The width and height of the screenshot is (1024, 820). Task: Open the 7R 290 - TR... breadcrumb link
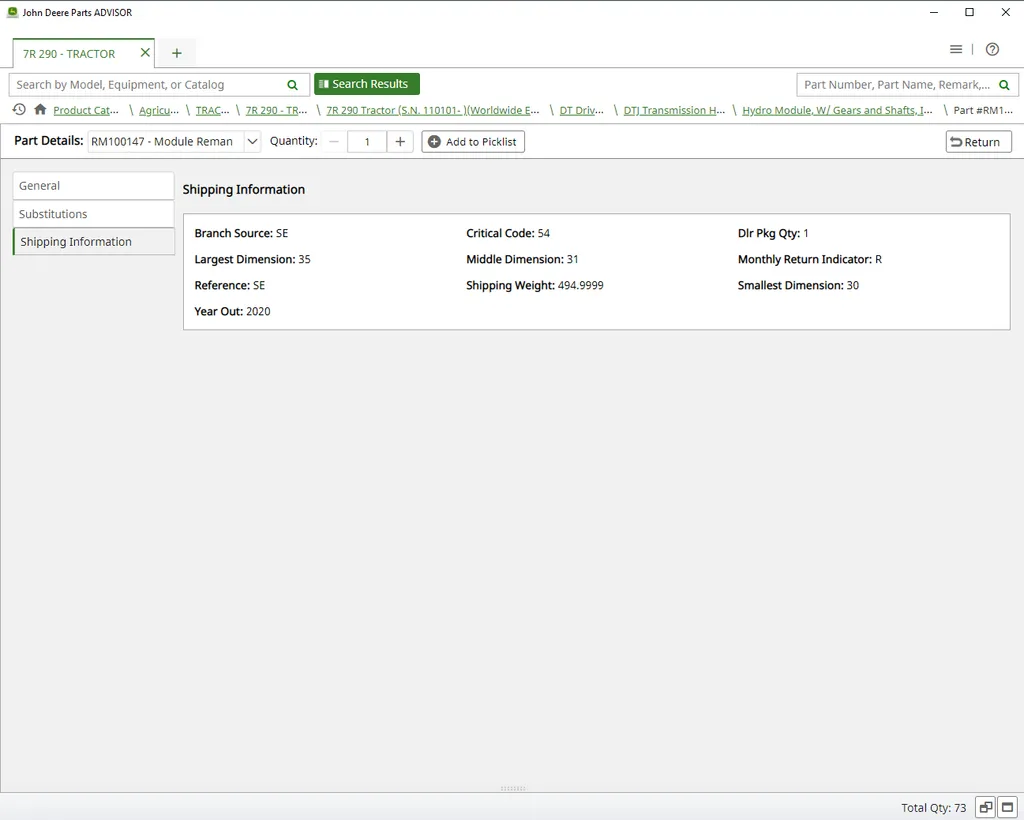click(276, 110)
